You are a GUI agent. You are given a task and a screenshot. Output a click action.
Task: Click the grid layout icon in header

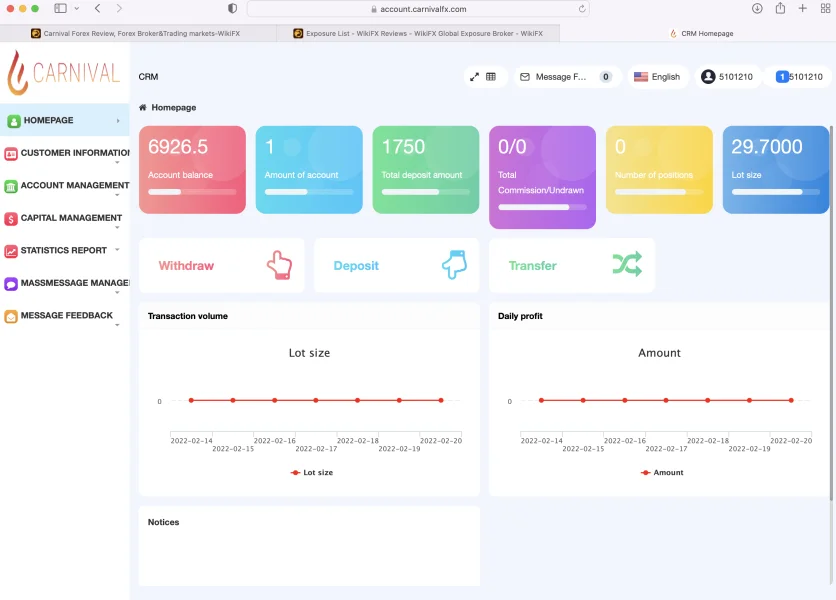tap(491, 77)
